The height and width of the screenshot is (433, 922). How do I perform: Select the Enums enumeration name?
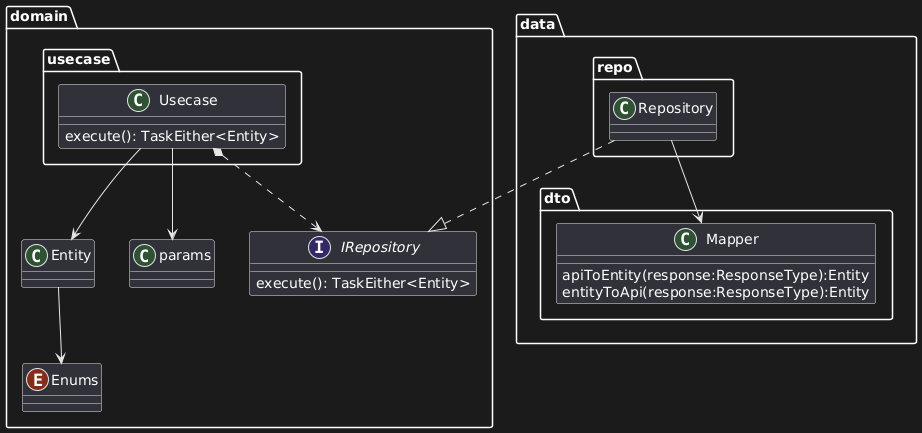point(75,380)
